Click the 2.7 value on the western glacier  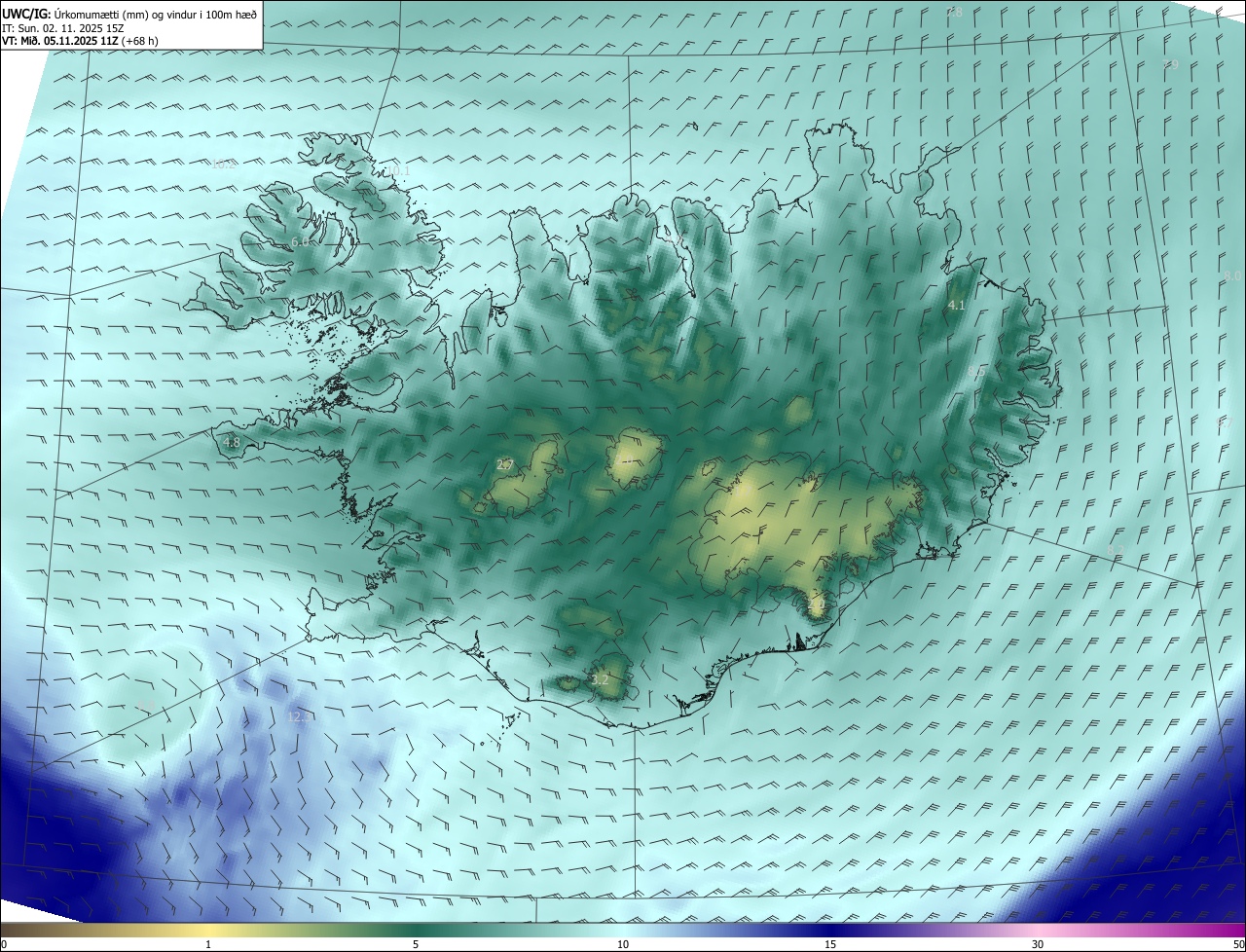point(504,464)
